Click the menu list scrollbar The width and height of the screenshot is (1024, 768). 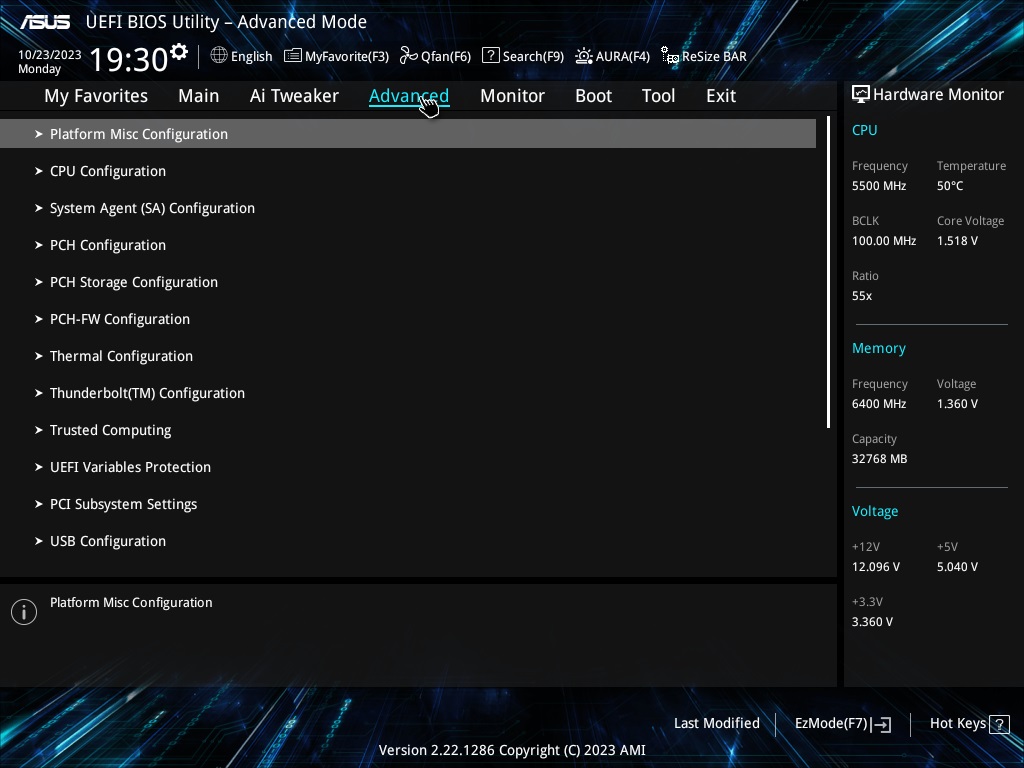tap(828, 272)
